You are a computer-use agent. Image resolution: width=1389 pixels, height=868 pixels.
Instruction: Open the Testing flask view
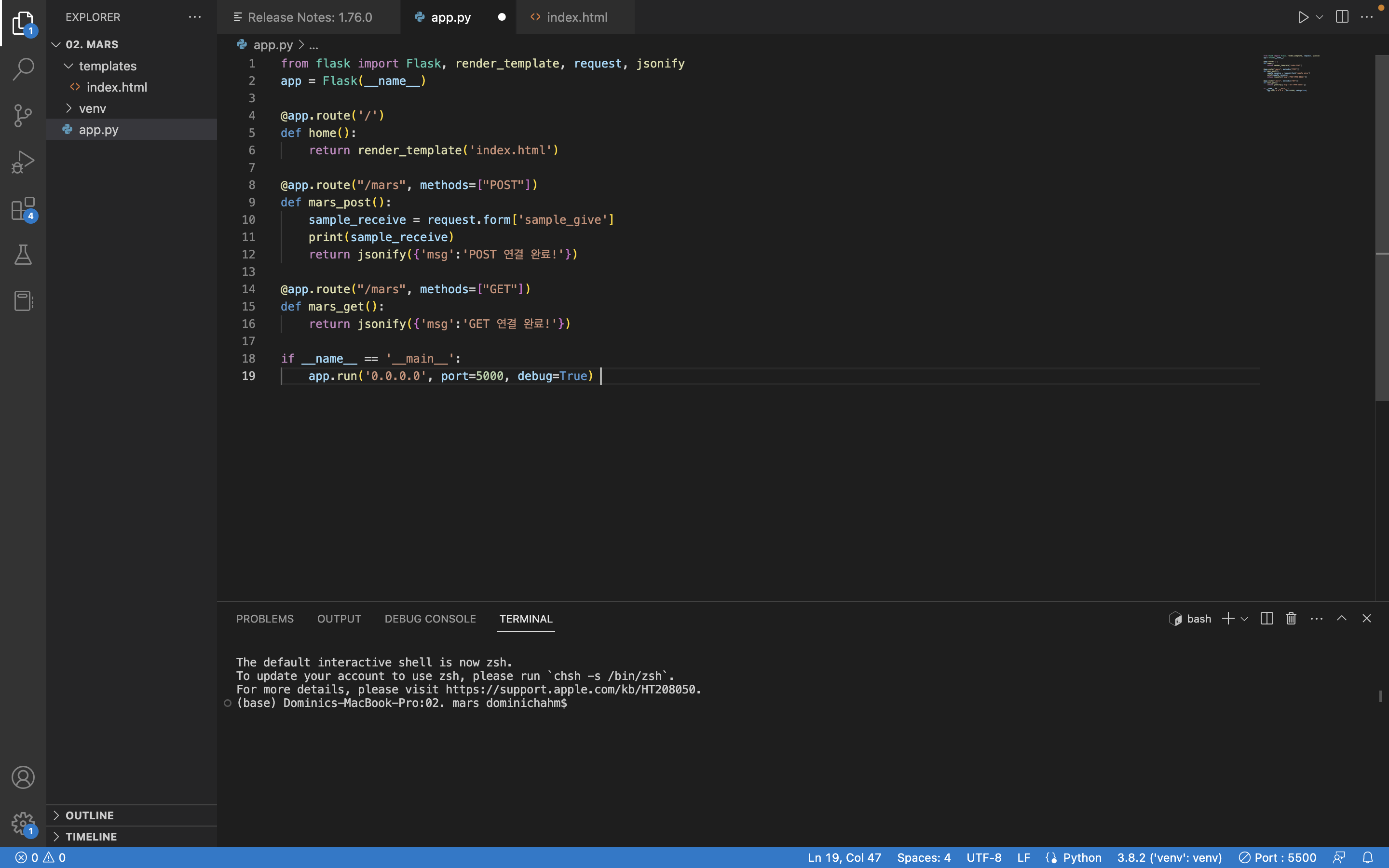(23, 254)
